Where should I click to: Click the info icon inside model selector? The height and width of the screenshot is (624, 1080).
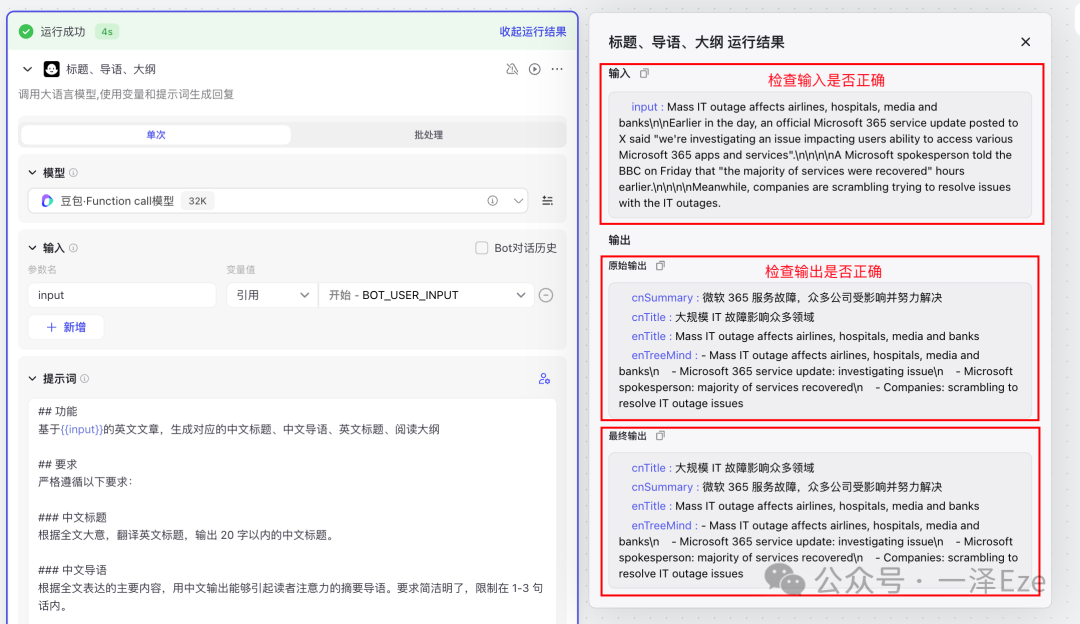coord(492,200)
